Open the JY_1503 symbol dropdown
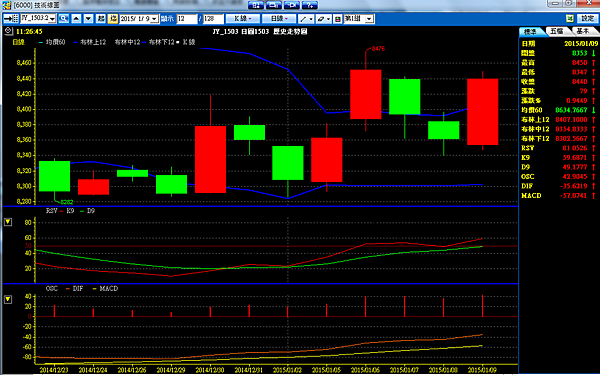The image size is (600, 375). coord(52,19)
